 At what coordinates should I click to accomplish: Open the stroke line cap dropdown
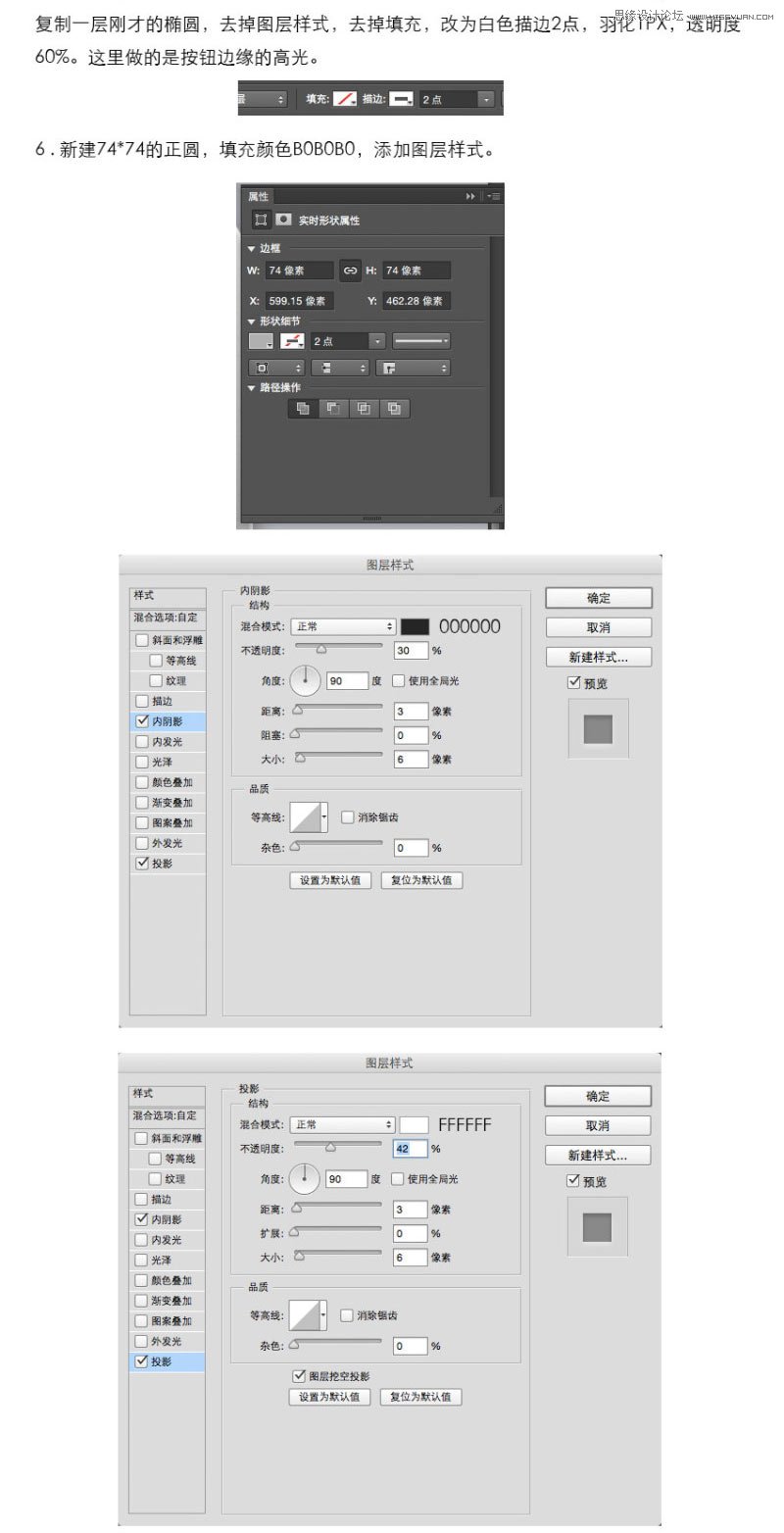pos(340,368)
